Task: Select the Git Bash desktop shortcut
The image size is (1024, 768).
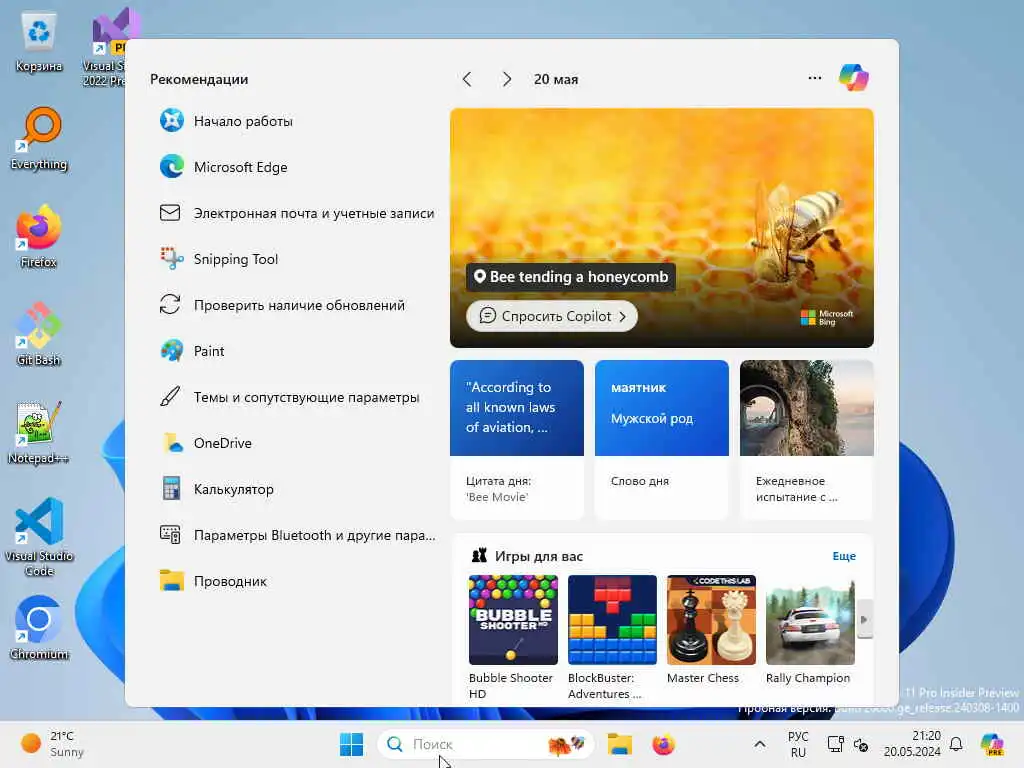Action: (x=39, y=334)
